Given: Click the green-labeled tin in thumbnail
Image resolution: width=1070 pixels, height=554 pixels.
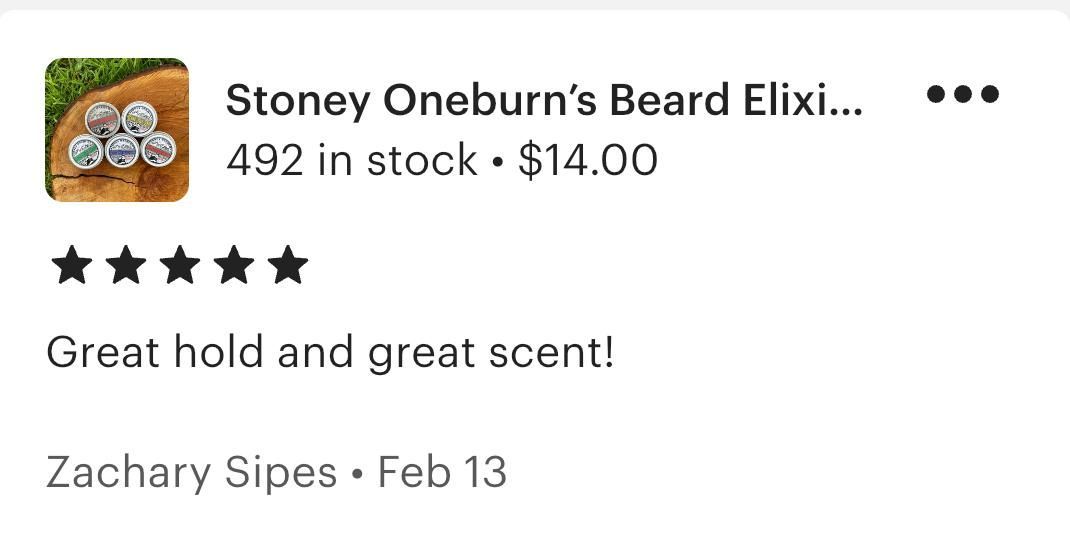Looking at the screenshot, I should point(86,150).
